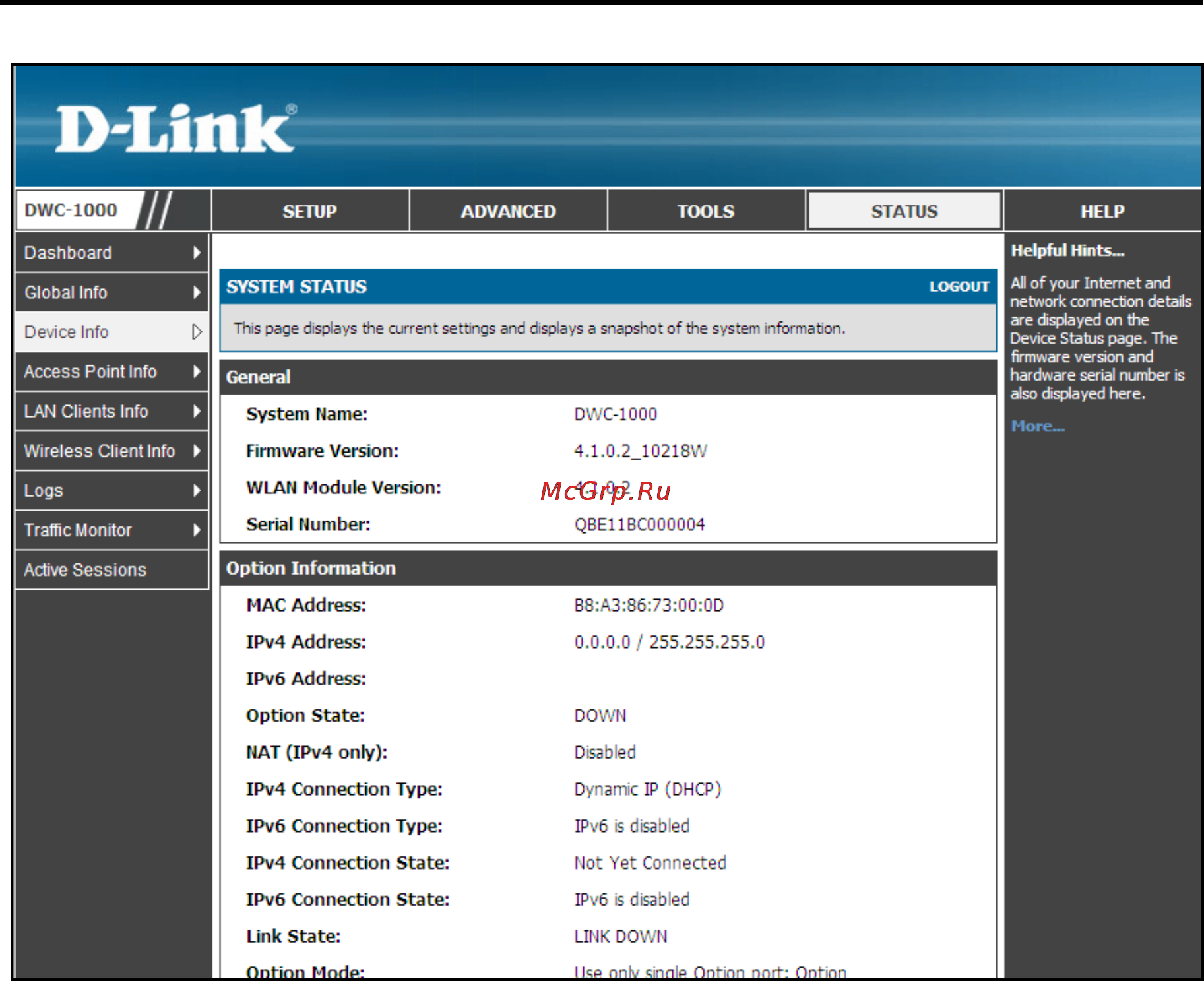Screen dimensions: 1204x981
Task: Select Device Info in the sidebar
Action: [111, 332]
